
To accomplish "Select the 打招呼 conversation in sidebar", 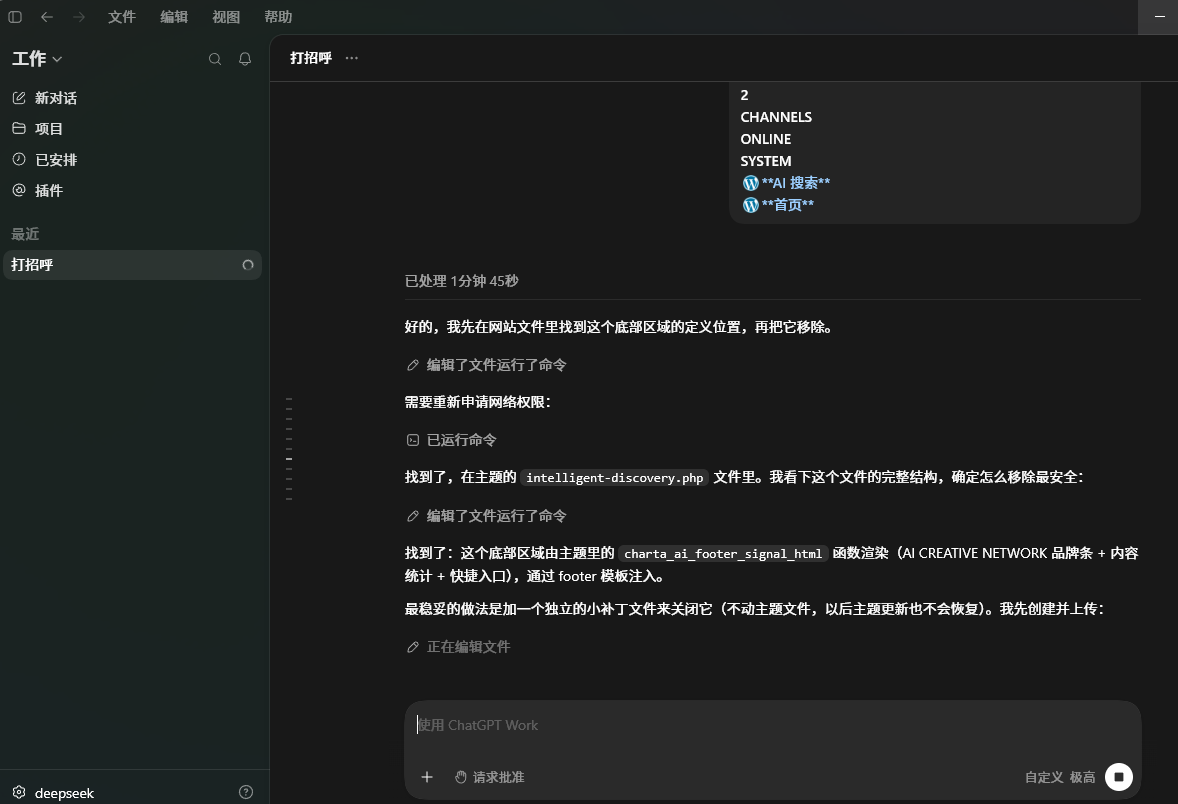I will [132, 264].
